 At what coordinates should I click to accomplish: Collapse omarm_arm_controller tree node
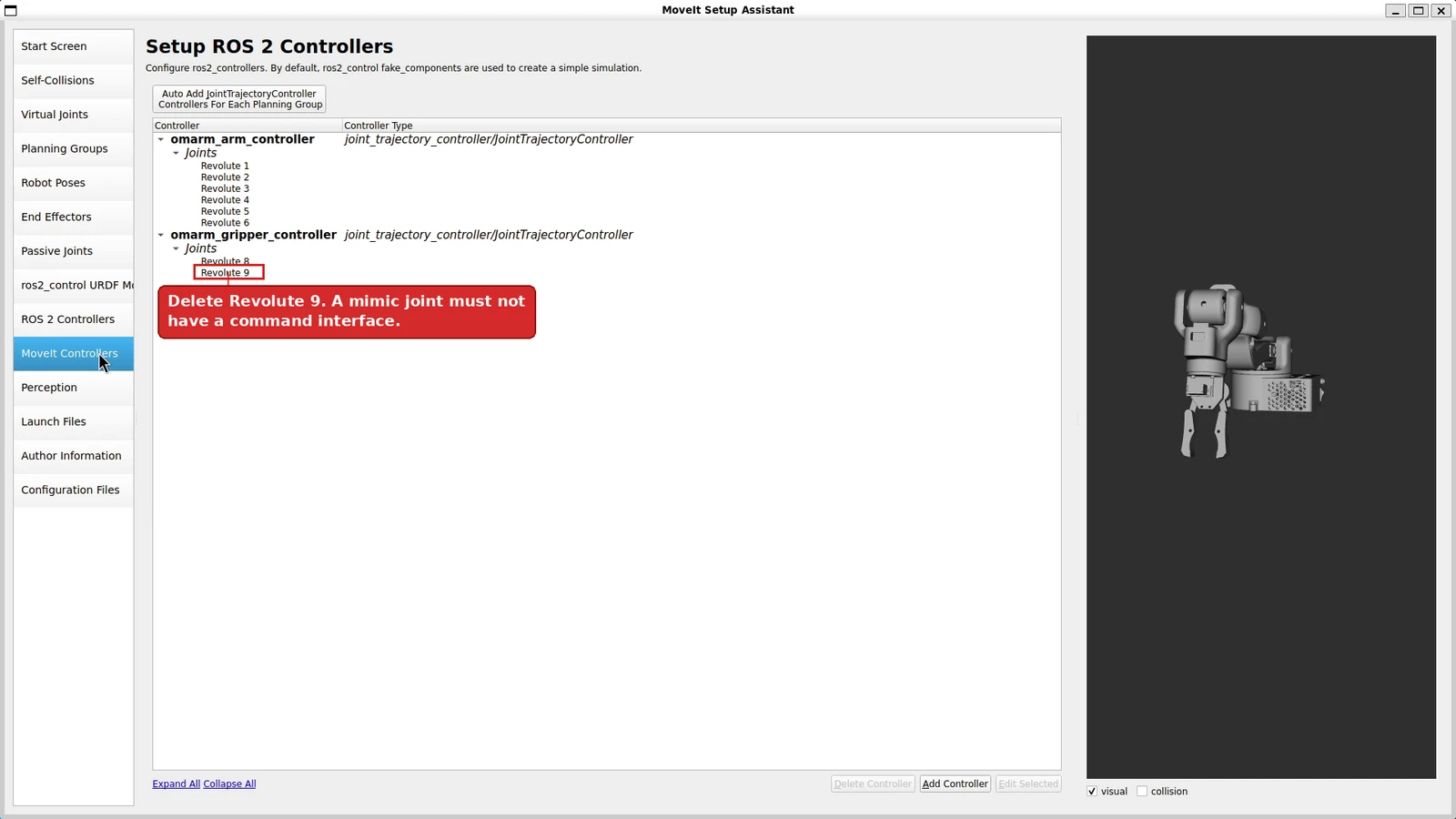point(161,139)
